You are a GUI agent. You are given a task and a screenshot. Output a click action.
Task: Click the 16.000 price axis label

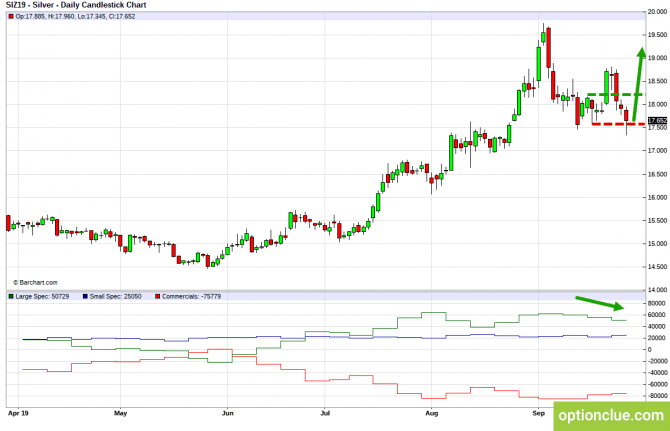click(657, 197)
